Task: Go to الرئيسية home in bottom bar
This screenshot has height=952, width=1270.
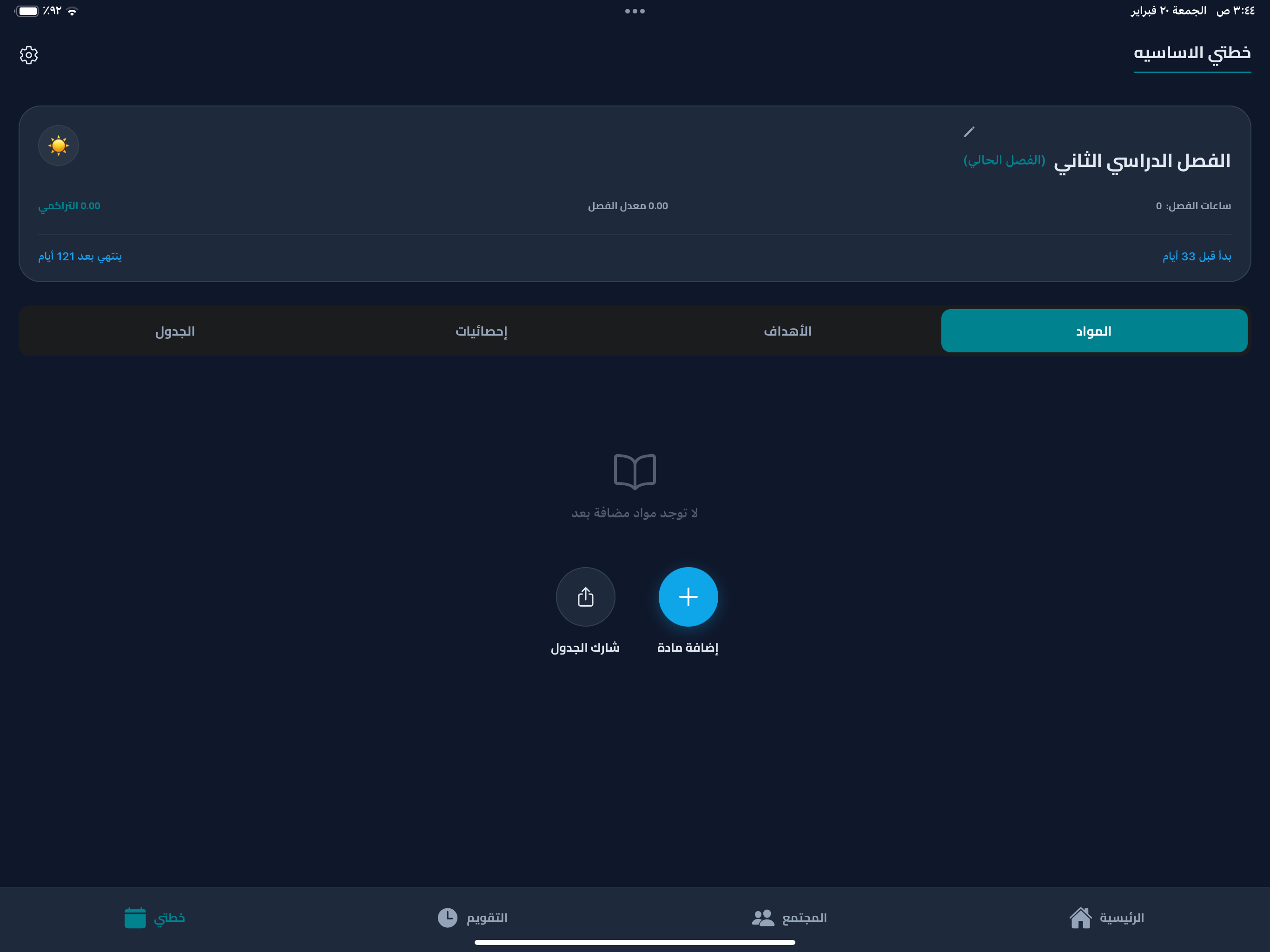Action: pos(1106,918)
